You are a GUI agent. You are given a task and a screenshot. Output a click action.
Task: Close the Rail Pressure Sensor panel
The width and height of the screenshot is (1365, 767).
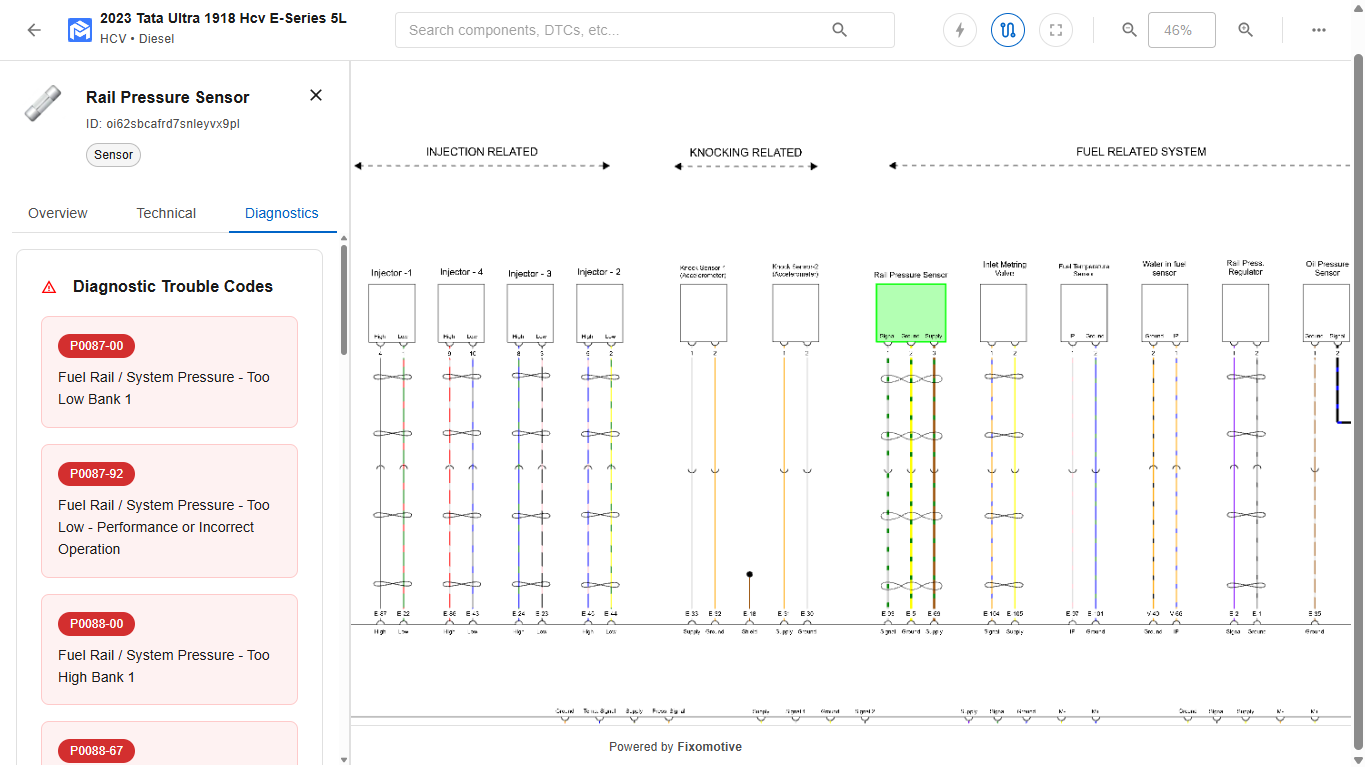(x=315, y=95)
